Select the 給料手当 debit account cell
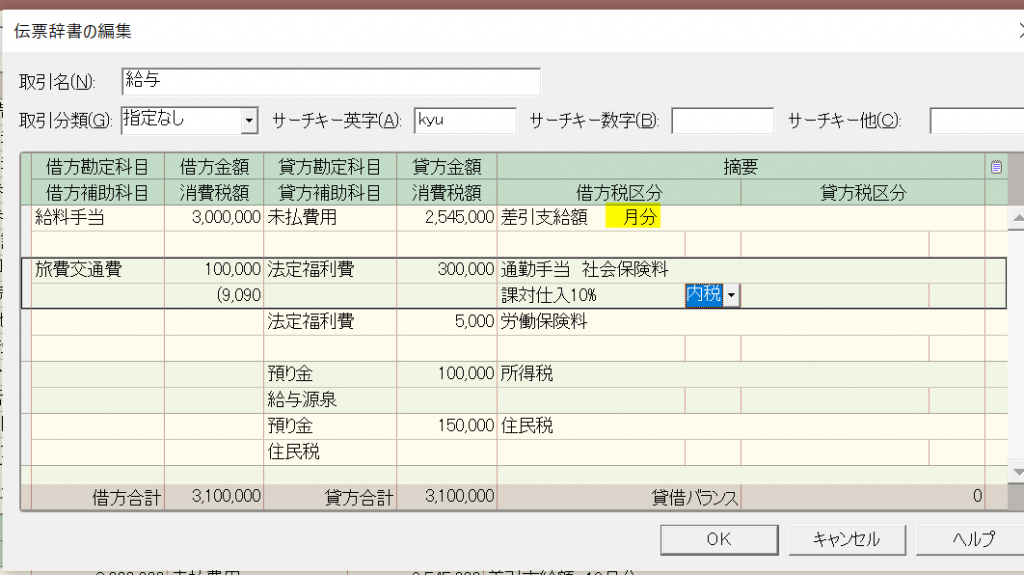 coord(98,217)
